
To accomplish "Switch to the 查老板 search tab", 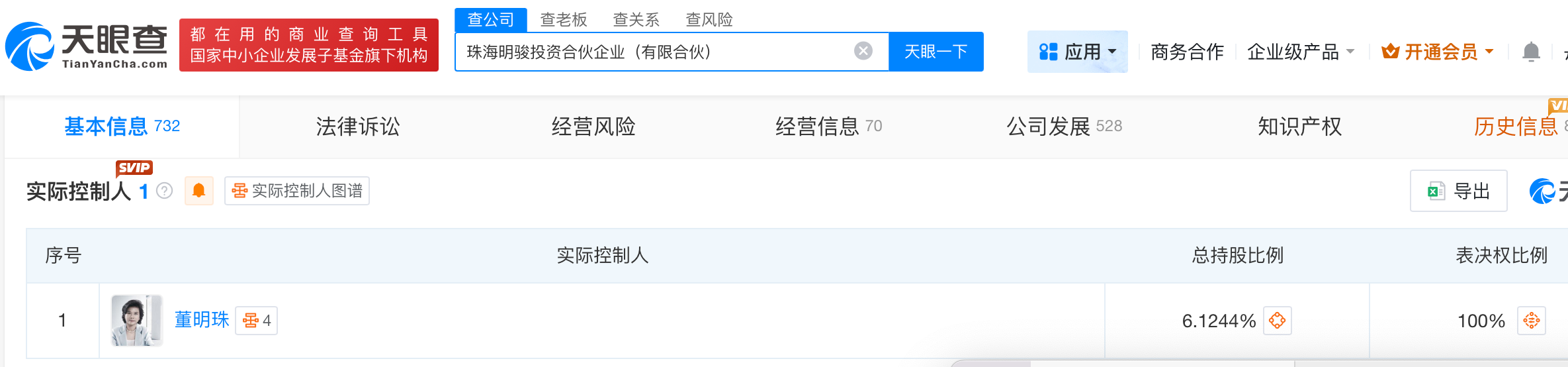I will [564, 19].
